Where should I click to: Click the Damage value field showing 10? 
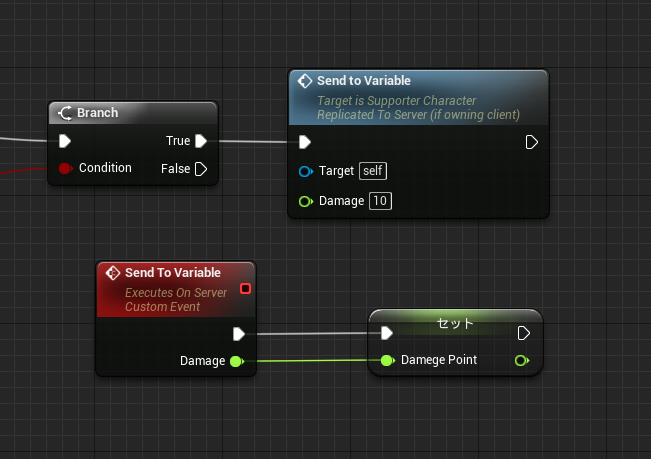380,201
